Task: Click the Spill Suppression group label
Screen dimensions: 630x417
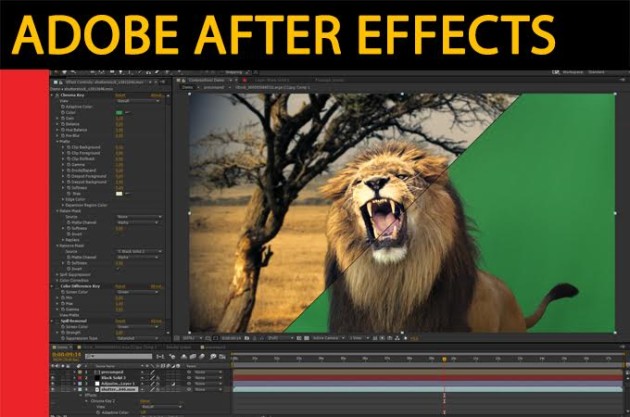Action: pos(75,275)
